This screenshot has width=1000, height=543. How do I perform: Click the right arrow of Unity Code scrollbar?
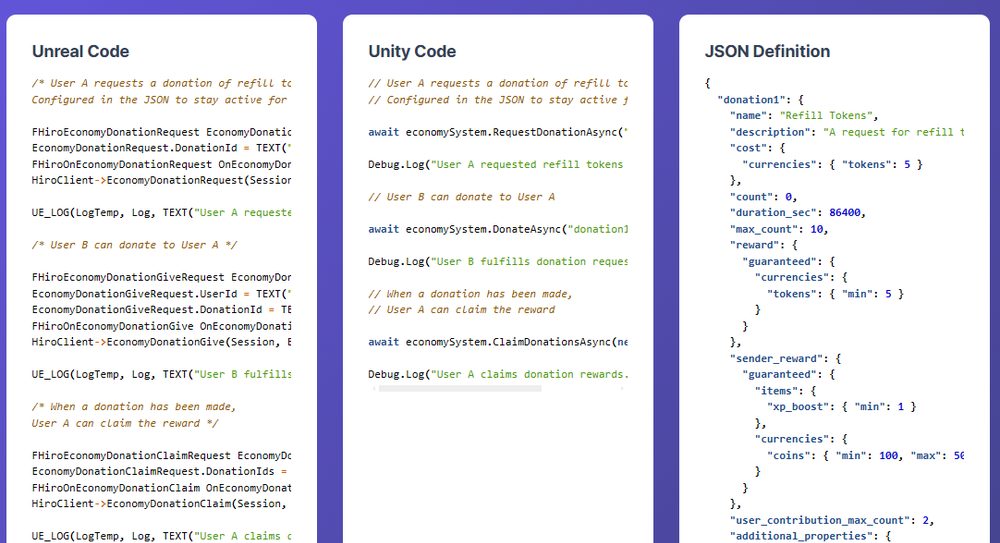tap(622, 389)
